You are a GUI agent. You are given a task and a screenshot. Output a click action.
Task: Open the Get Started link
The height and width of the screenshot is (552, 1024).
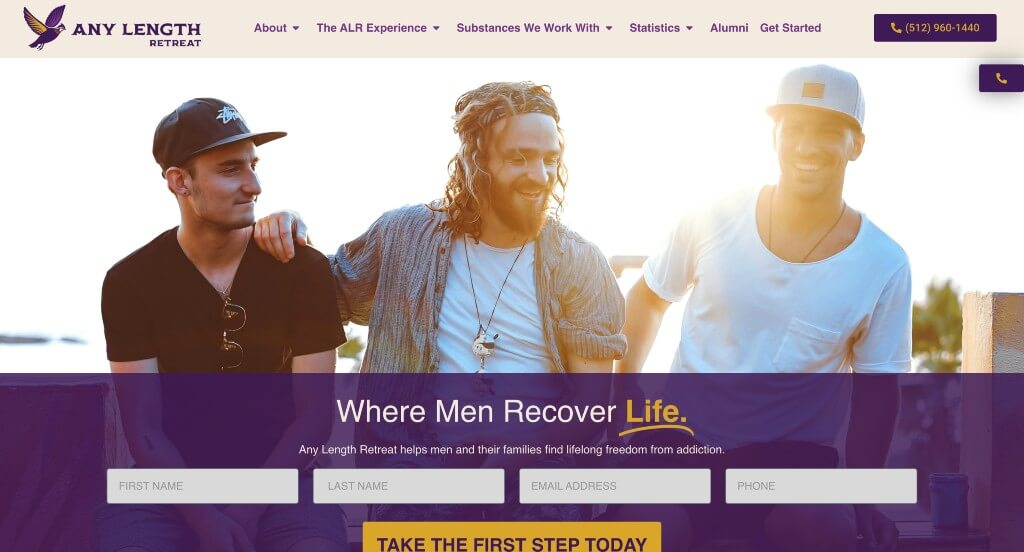790,28
